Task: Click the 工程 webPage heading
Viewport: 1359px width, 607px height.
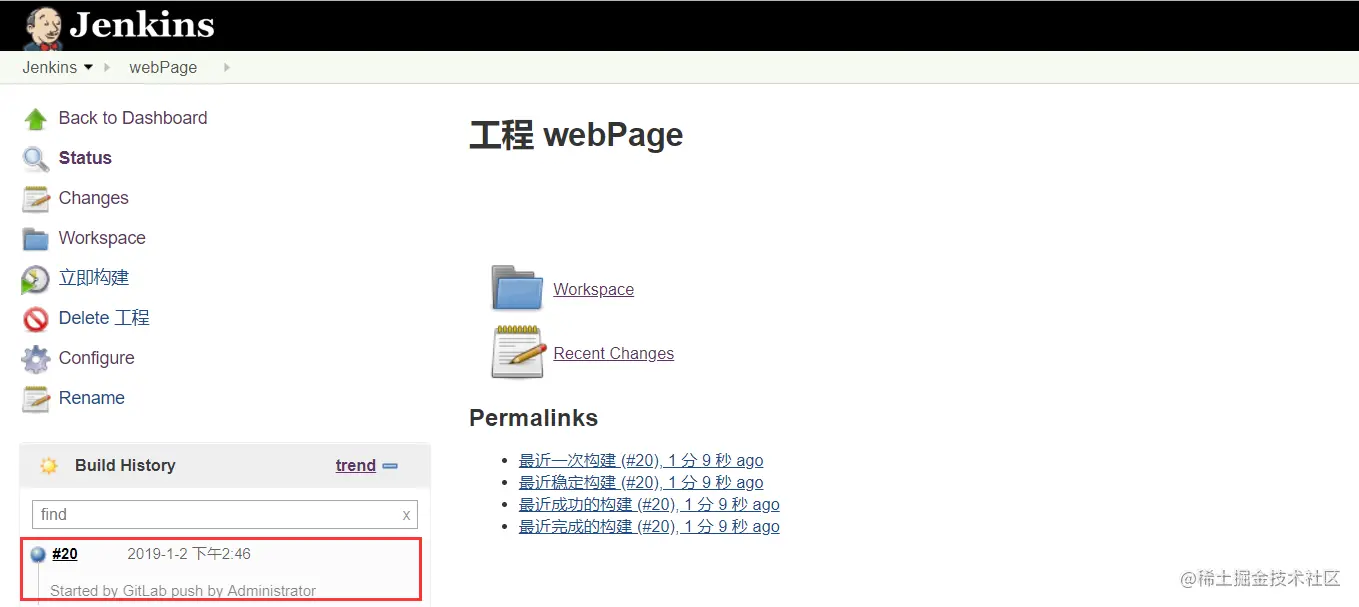Action: pos(576,135)
